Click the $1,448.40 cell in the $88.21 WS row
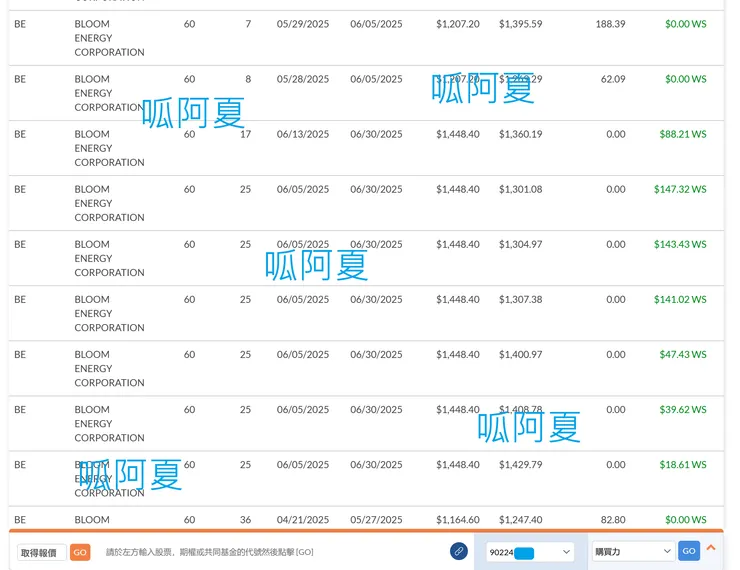The height and width of the screenshot is (570, 740). coord(457,134)
